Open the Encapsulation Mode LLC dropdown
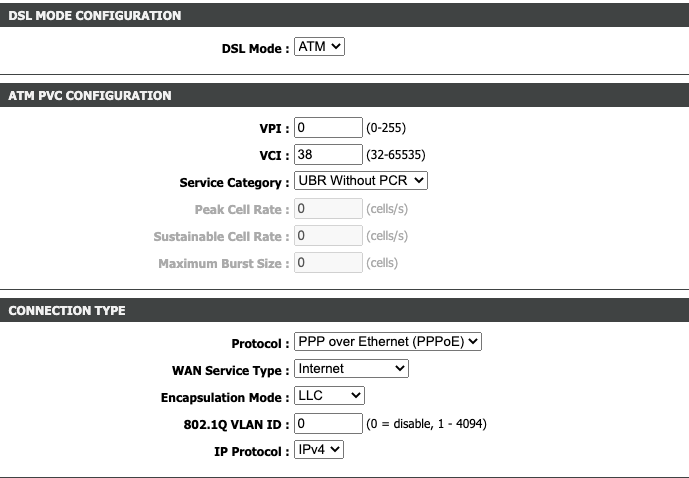 [x=329, y=395]
